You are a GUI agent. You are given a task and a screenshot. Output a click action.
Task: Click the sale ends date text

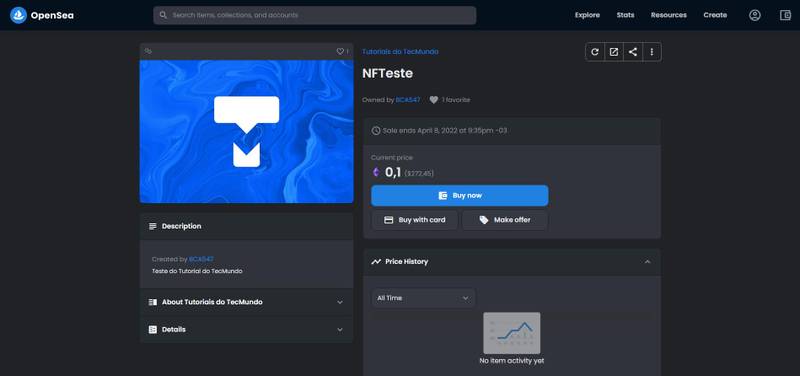click(445, 131)
